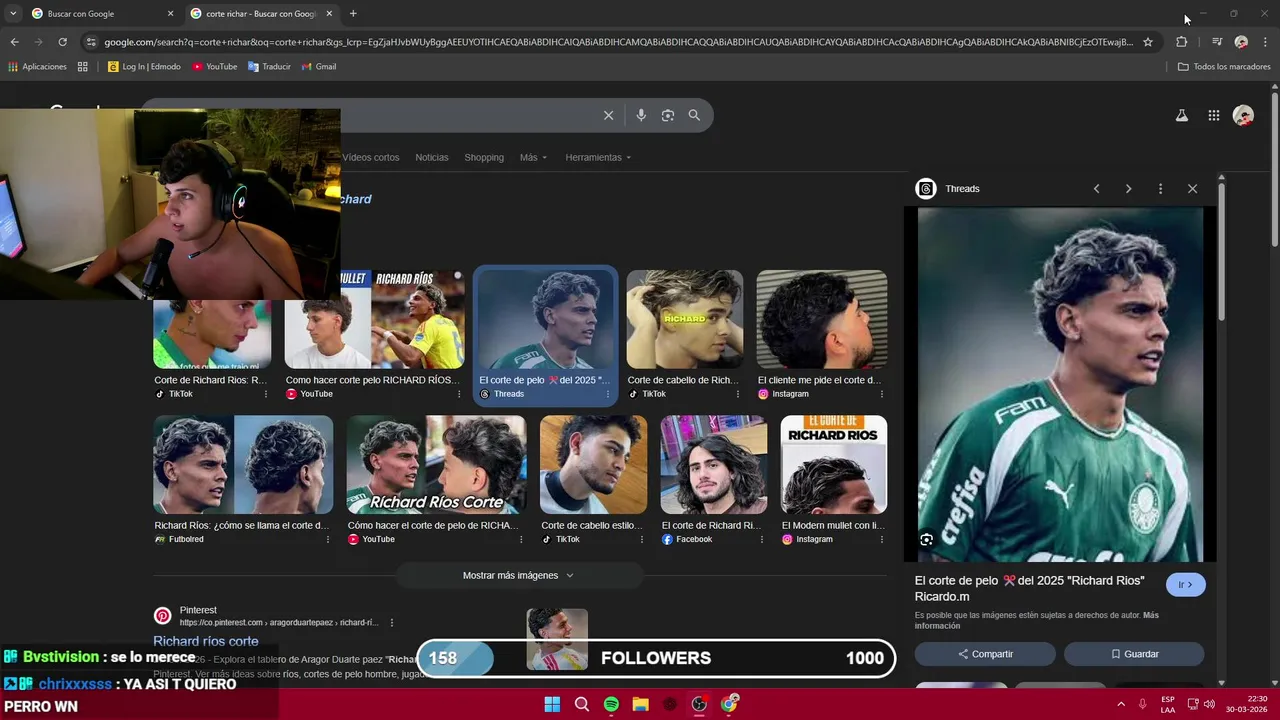
Task: Open Google account avatar in page
Action: click(x=1243, y=115)
